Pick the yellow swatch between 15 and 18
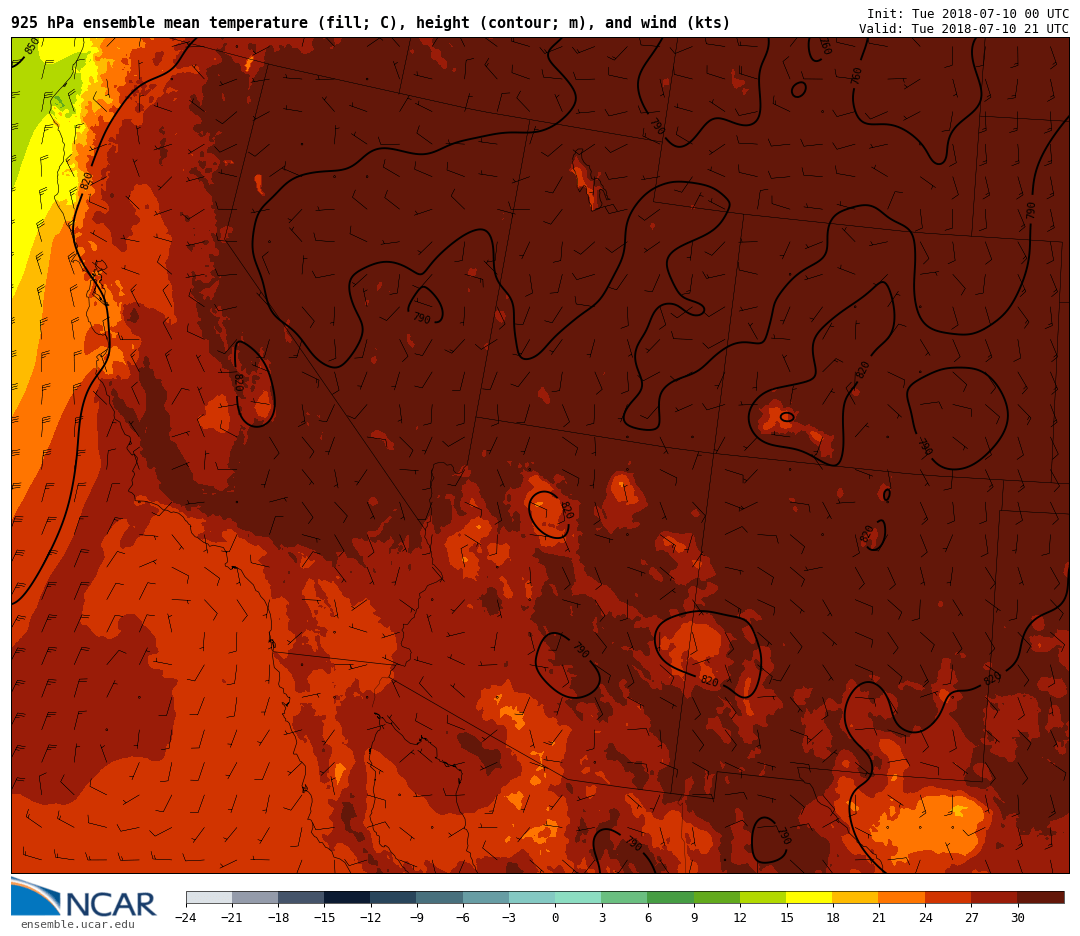This screenshot has height=936, width=1080. click(809, 897)
